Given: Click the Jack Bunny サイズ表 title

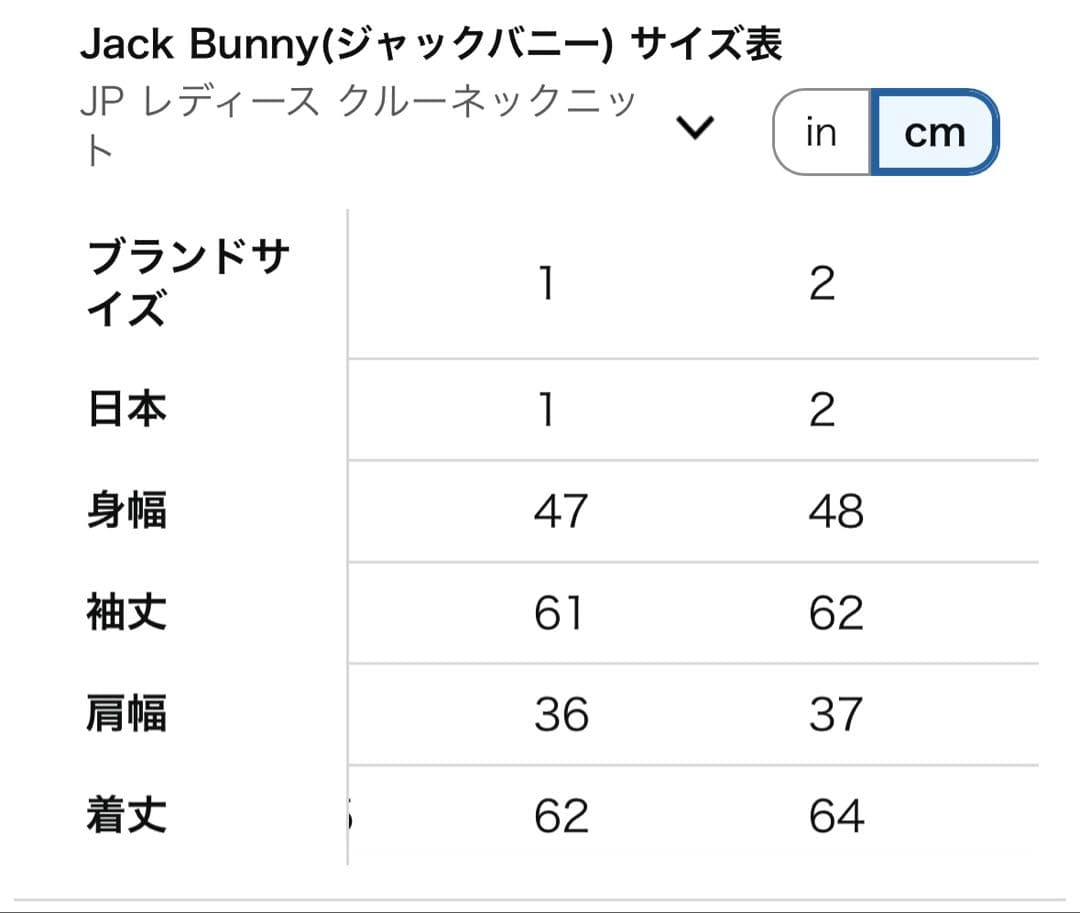Looking at the screenshot, I should click(x=435, y=42).
